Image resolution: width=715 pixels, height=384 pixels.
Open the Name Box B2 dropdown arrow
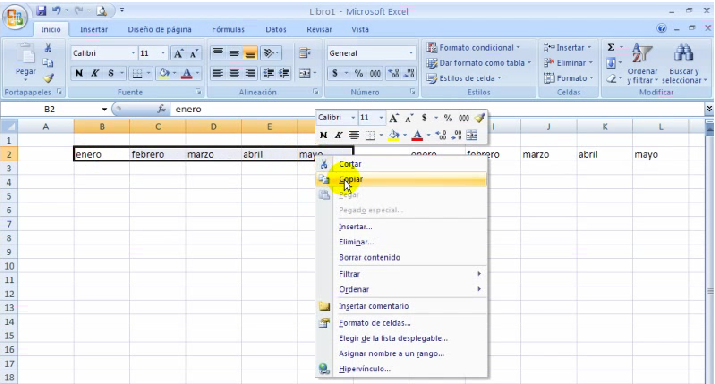(104, 109)
